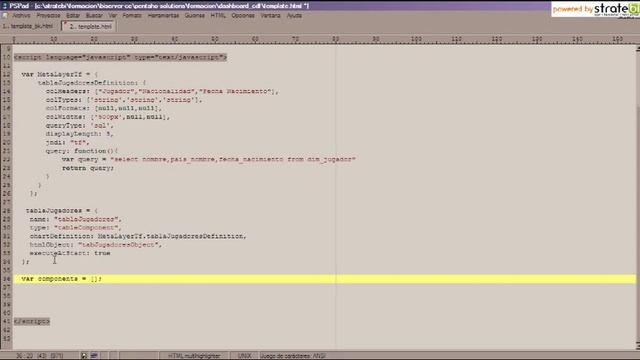This screenshot has height=360, width=640.
Task: Open the Ayuda menu
Action: coord(294,16)
